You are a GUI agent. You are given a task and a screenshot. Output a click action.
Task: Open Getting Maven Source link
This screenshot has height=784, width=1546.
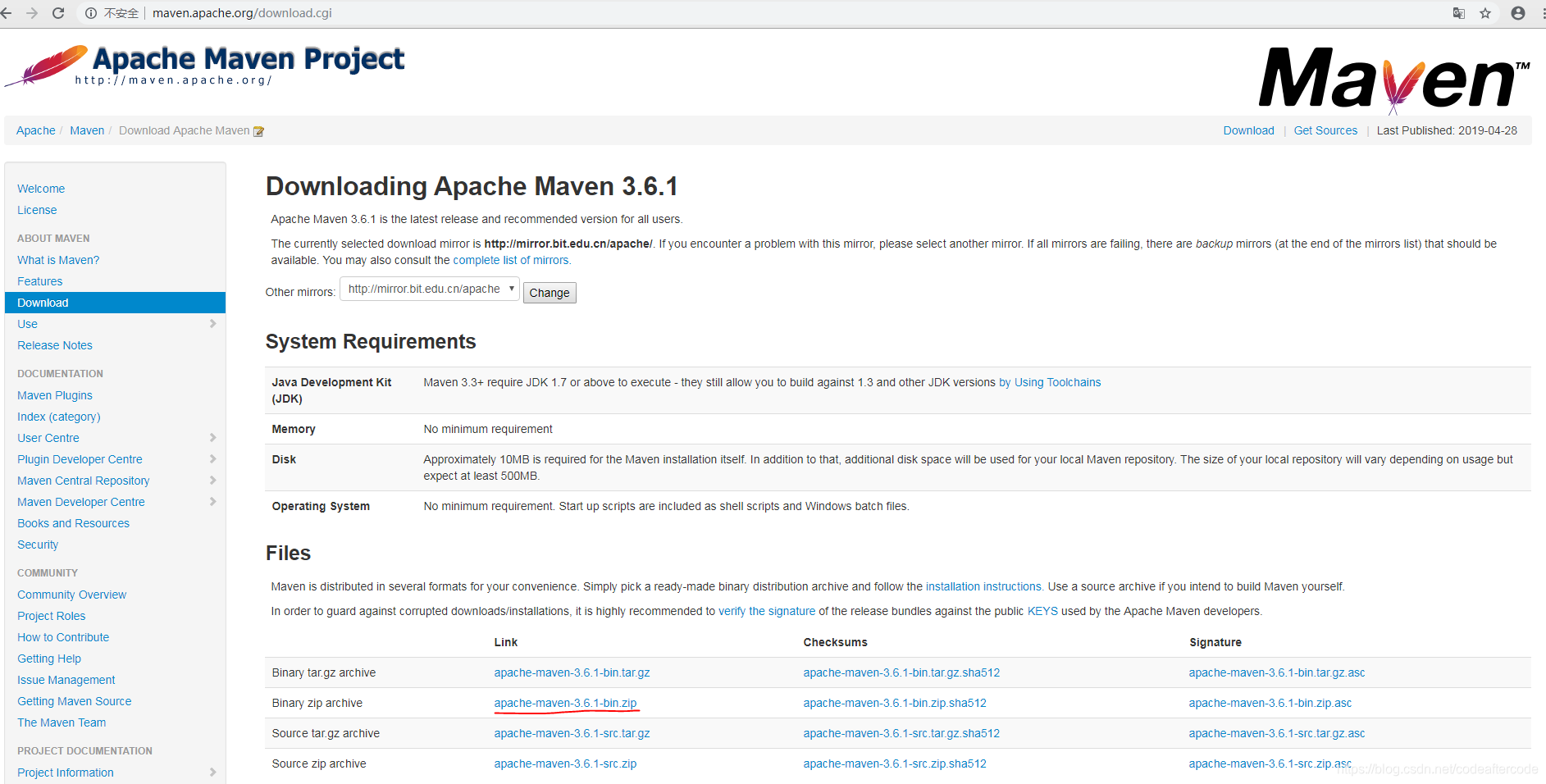(75, 701)
